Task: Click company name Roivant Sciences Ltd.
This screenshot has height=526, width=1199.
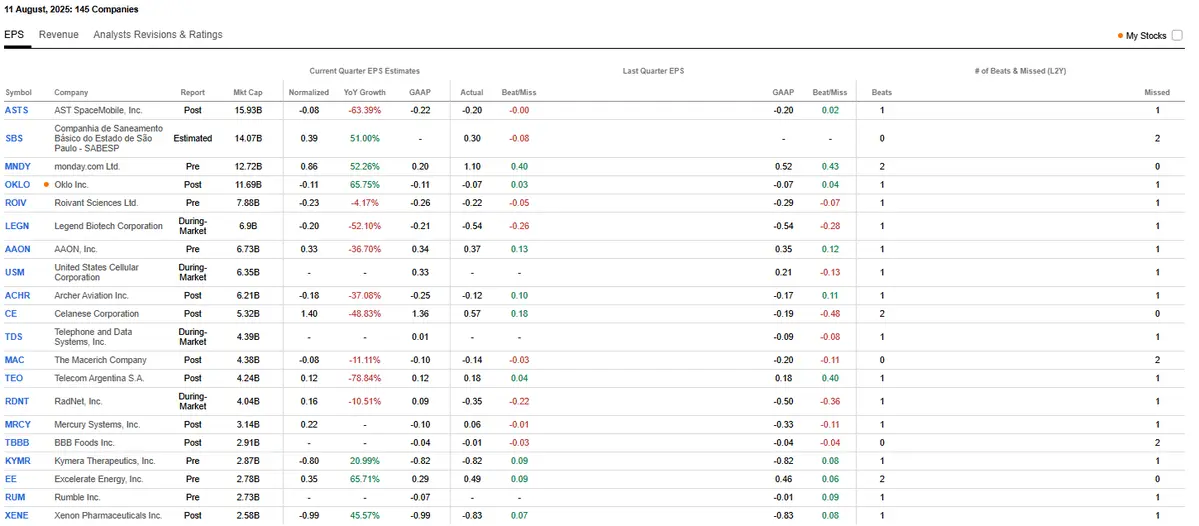Action: [x=96, y=203]
